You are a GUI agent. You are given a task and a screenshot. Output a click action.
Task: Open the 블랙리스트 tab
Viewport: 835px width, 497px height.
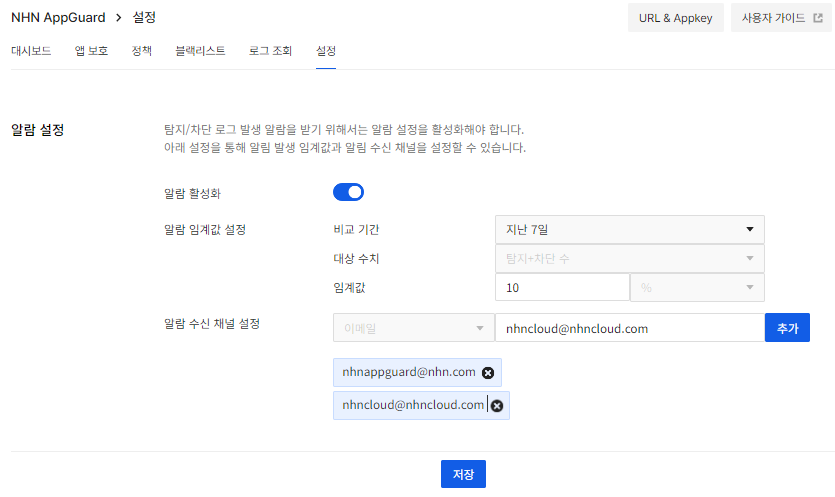click(x=200, y=51)
